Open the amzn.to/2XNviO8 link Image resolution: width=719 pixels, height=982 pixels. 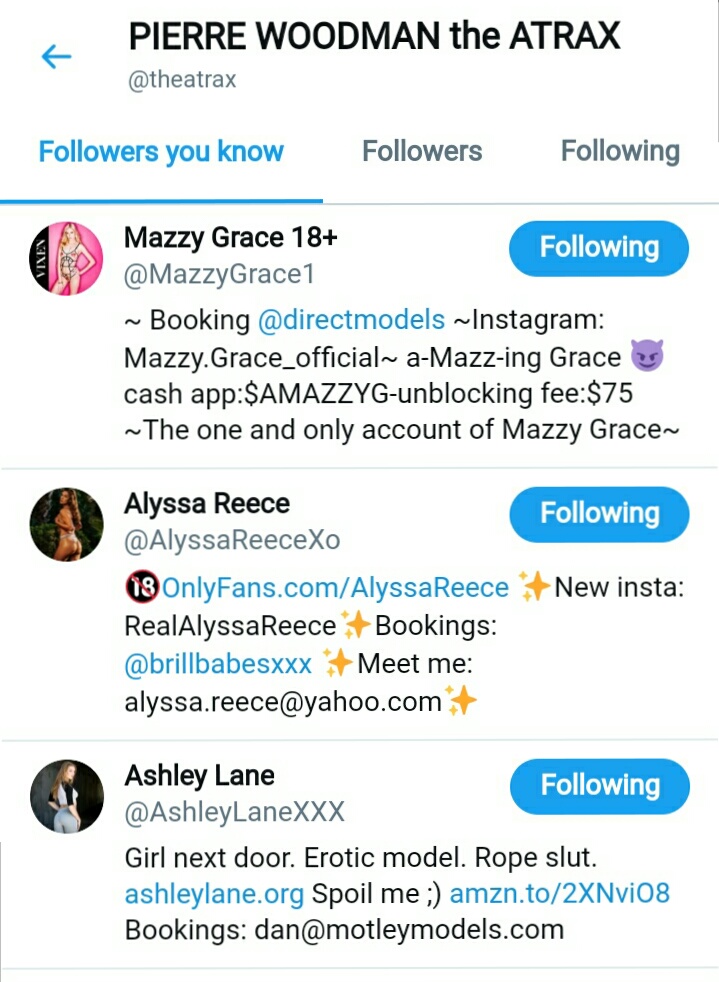click(x=560, y=894)
